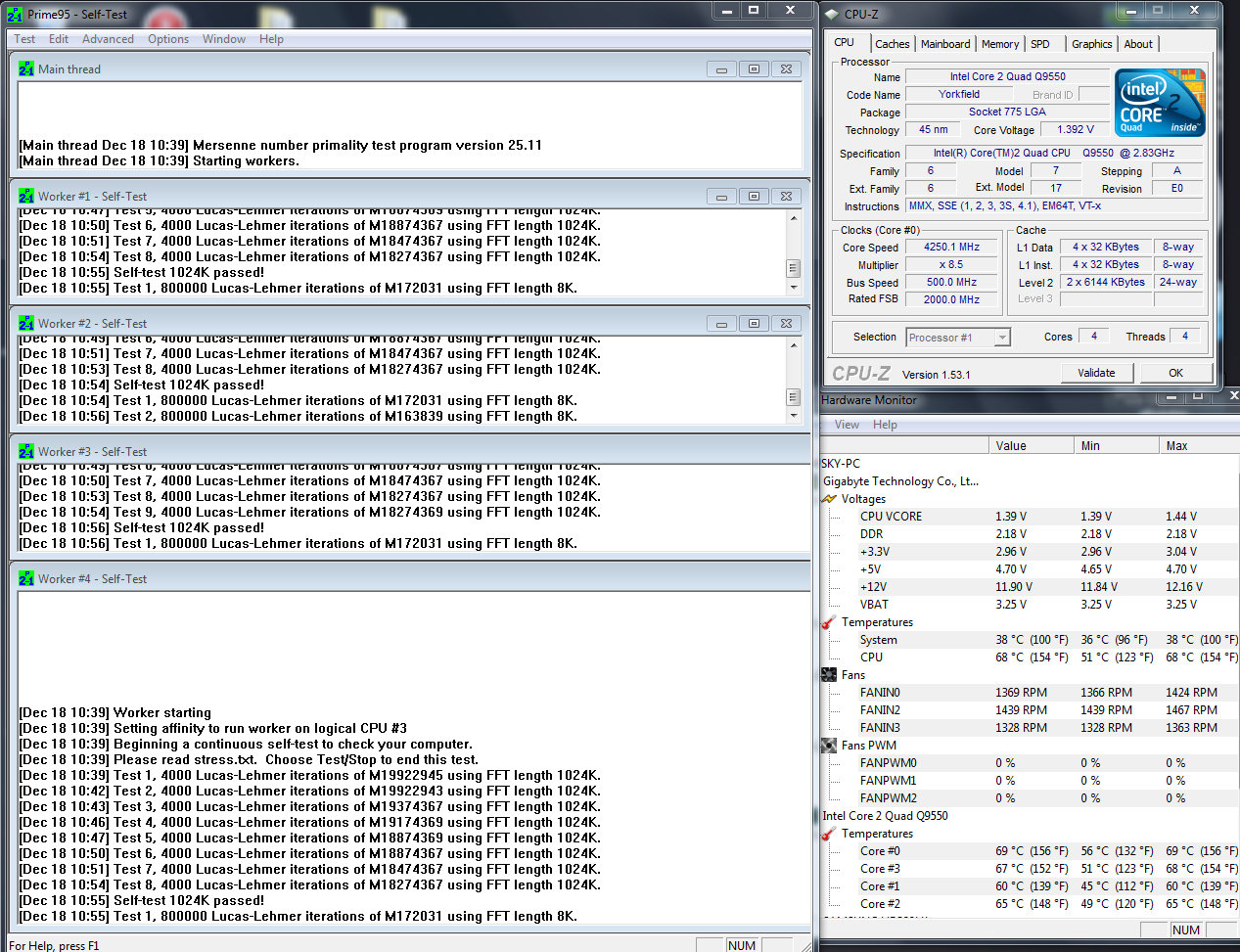Open the Options menu in Prime95
The image size is (1240, 952).
(168, 39)
